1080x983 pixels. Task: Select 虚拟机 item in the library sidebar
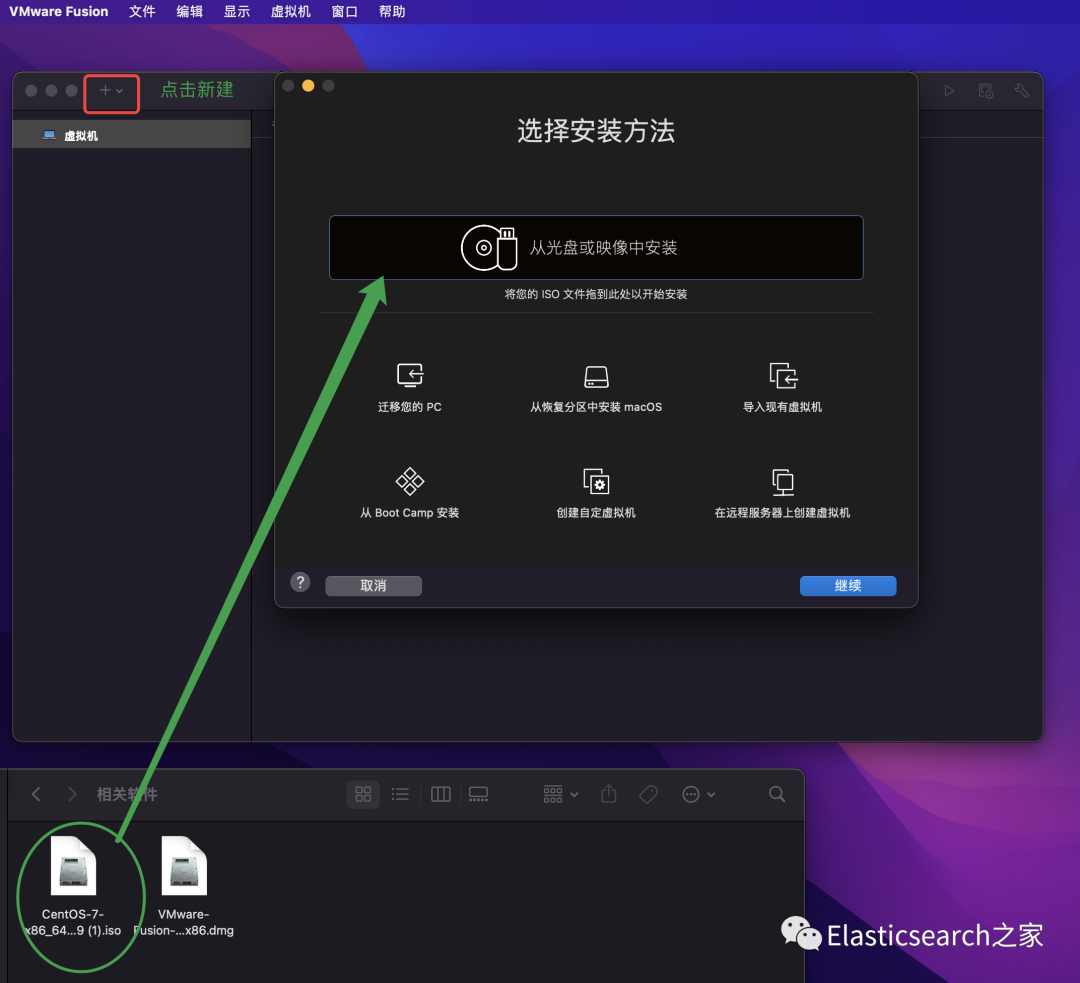pos(132,135)
